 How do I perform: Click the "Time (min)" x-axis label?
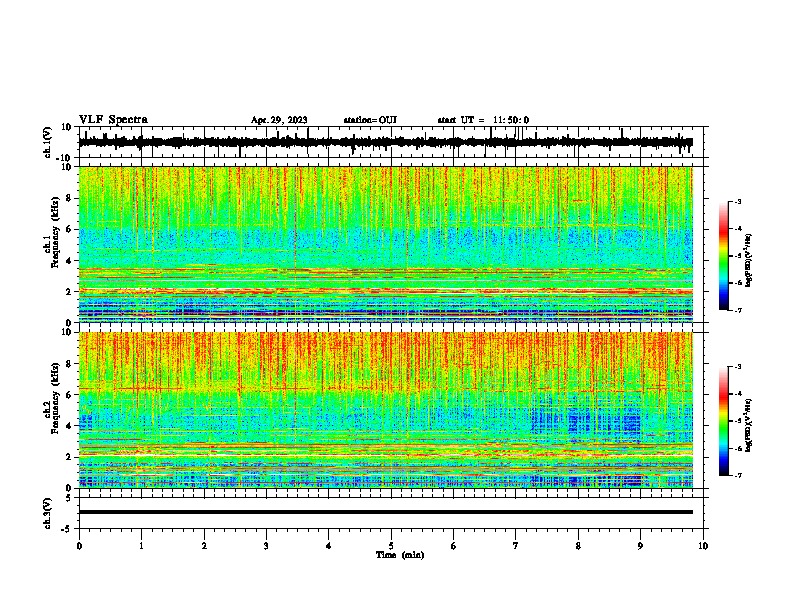pos(400,555)
